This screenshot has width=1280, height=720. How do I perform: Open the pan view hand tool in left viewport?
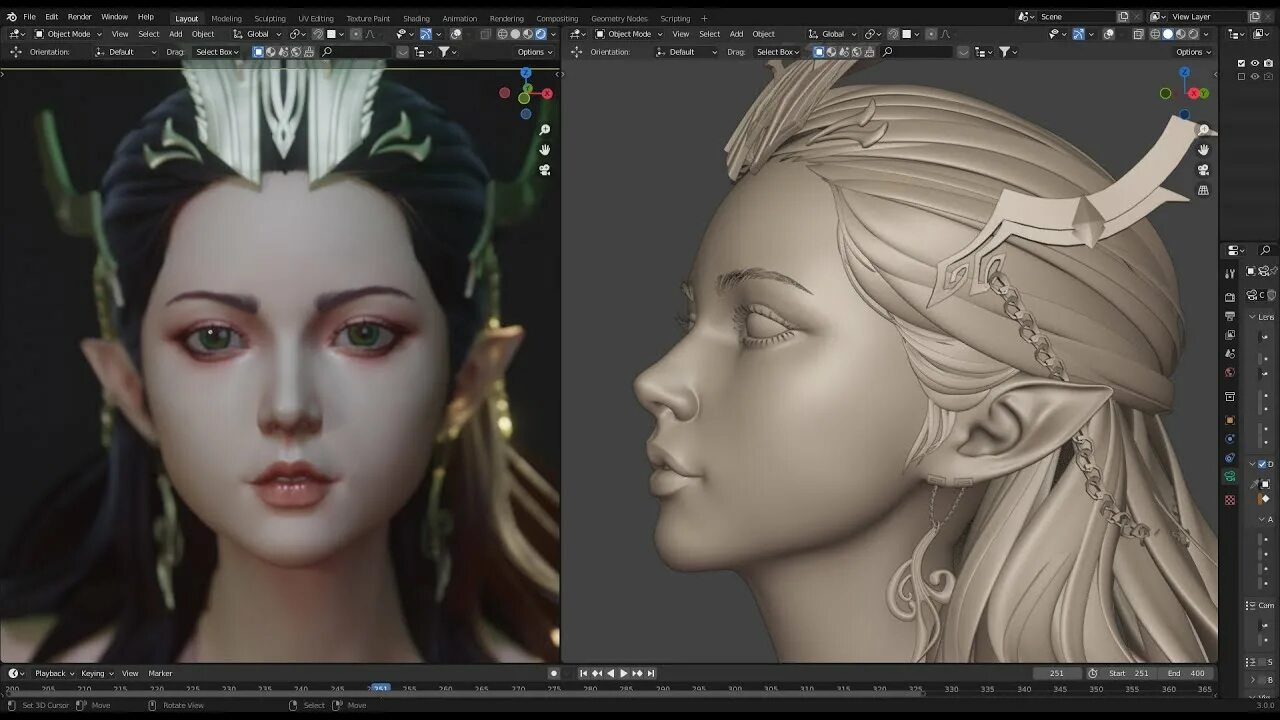point(545,150)
